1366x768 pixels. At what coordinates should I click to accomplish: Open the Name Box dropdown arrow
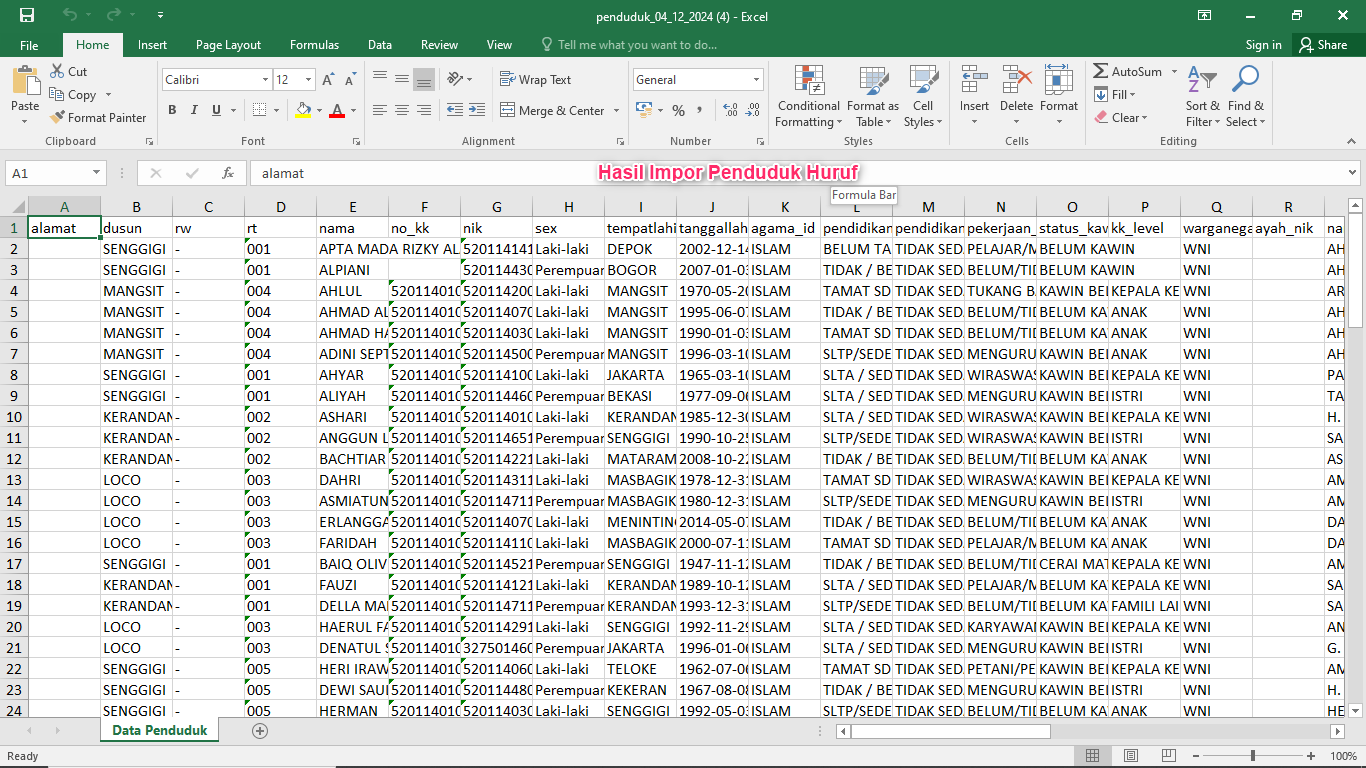(97, 173)
